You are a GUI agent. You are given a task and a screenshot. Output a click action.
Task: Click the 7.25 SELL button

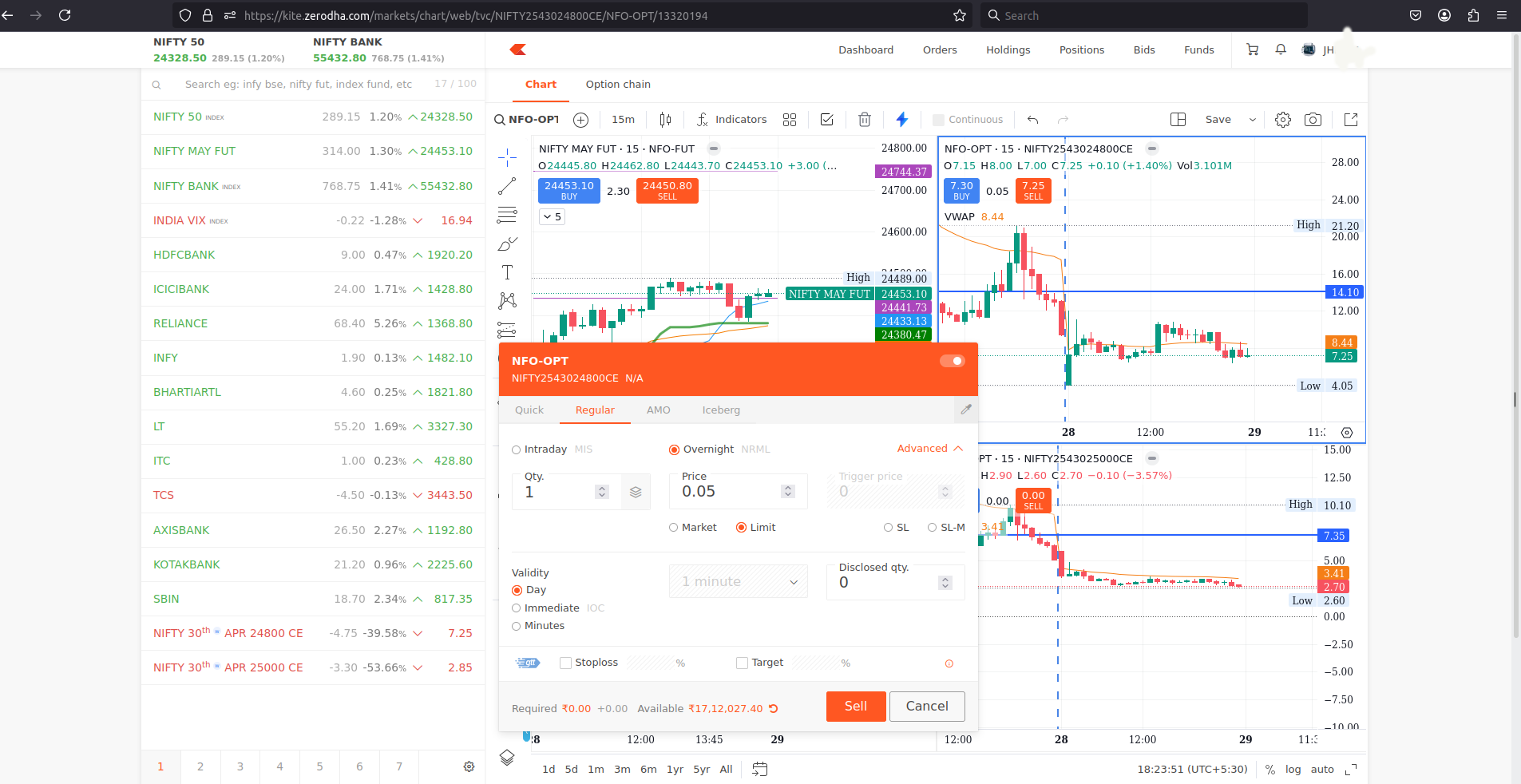(1033, 190)
